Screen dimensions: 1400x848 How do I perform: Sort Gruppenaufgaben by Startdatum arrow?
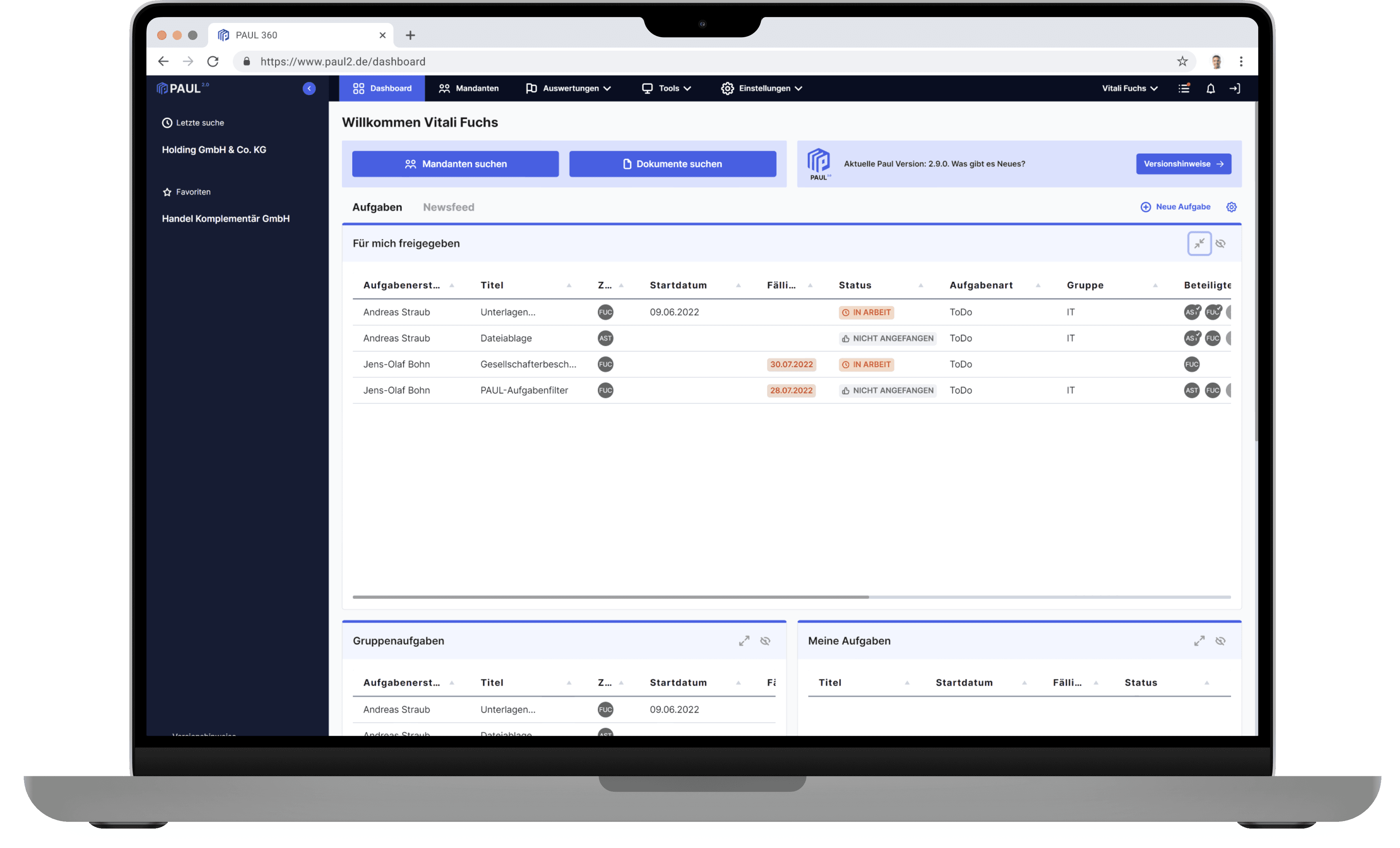[738, 683]
